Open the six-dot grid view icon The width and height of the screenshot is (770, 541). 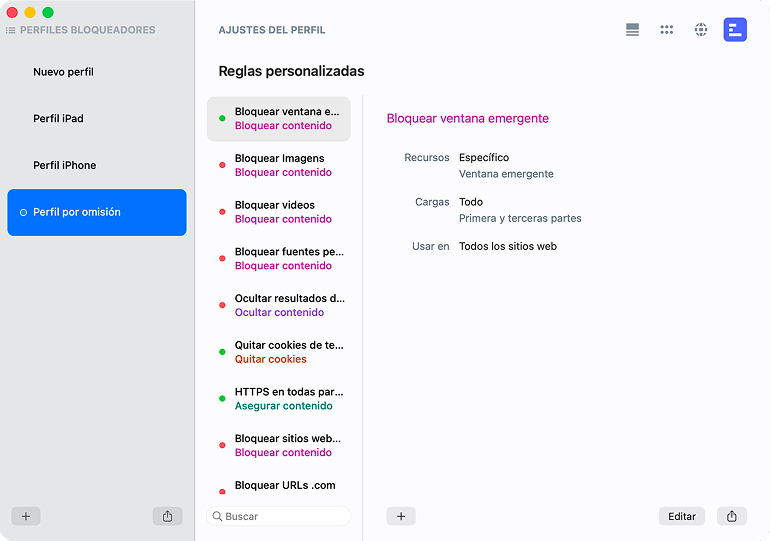[667, 30]
